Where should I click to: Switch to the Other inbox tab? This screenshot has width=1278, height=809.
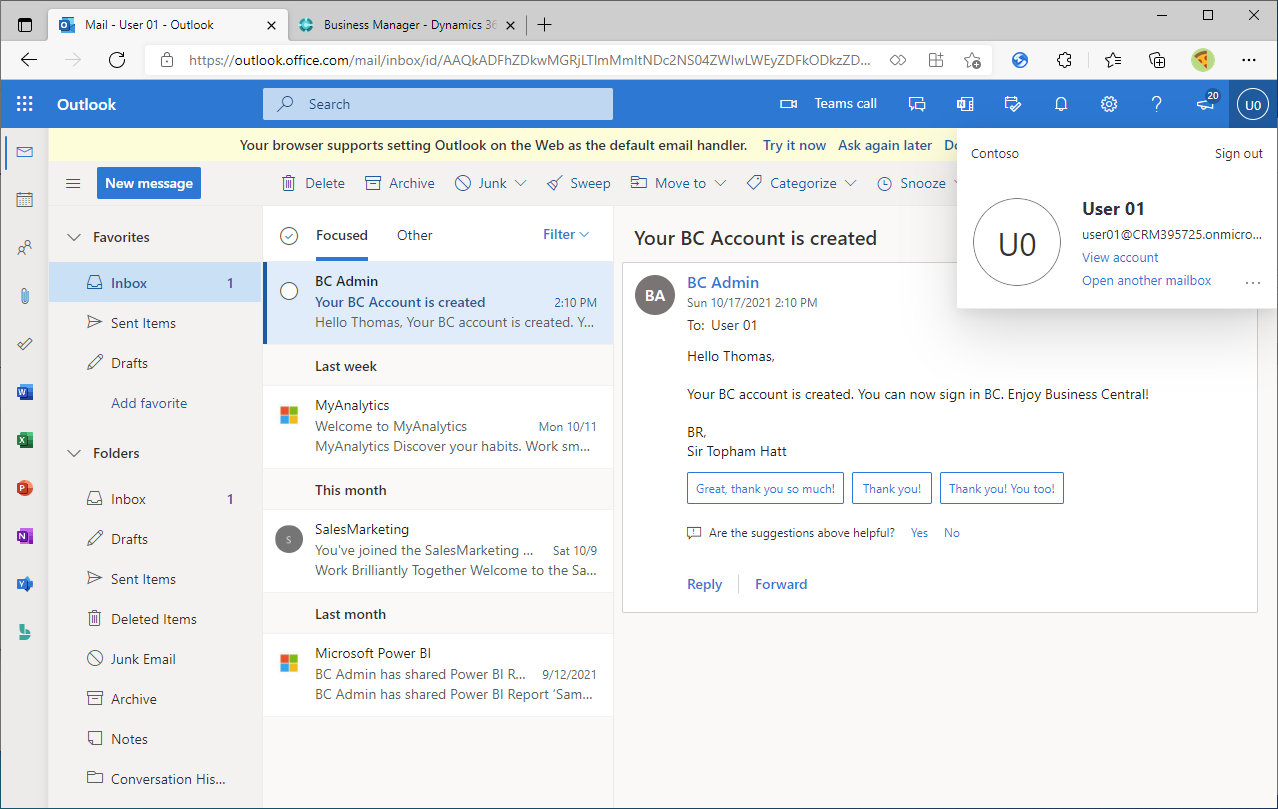click(414, 235)
